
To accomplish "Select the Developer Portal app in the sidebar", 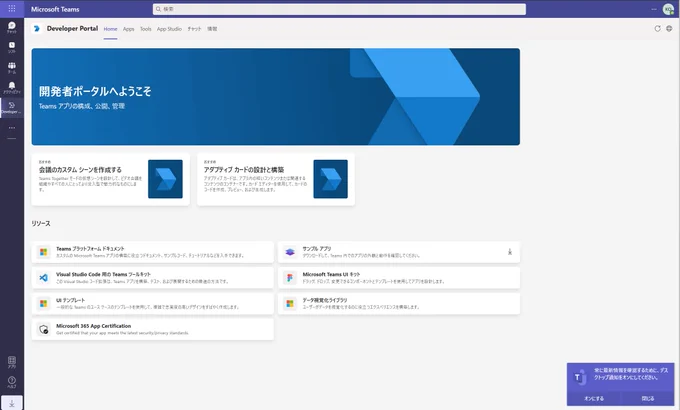I will [12, 108].
